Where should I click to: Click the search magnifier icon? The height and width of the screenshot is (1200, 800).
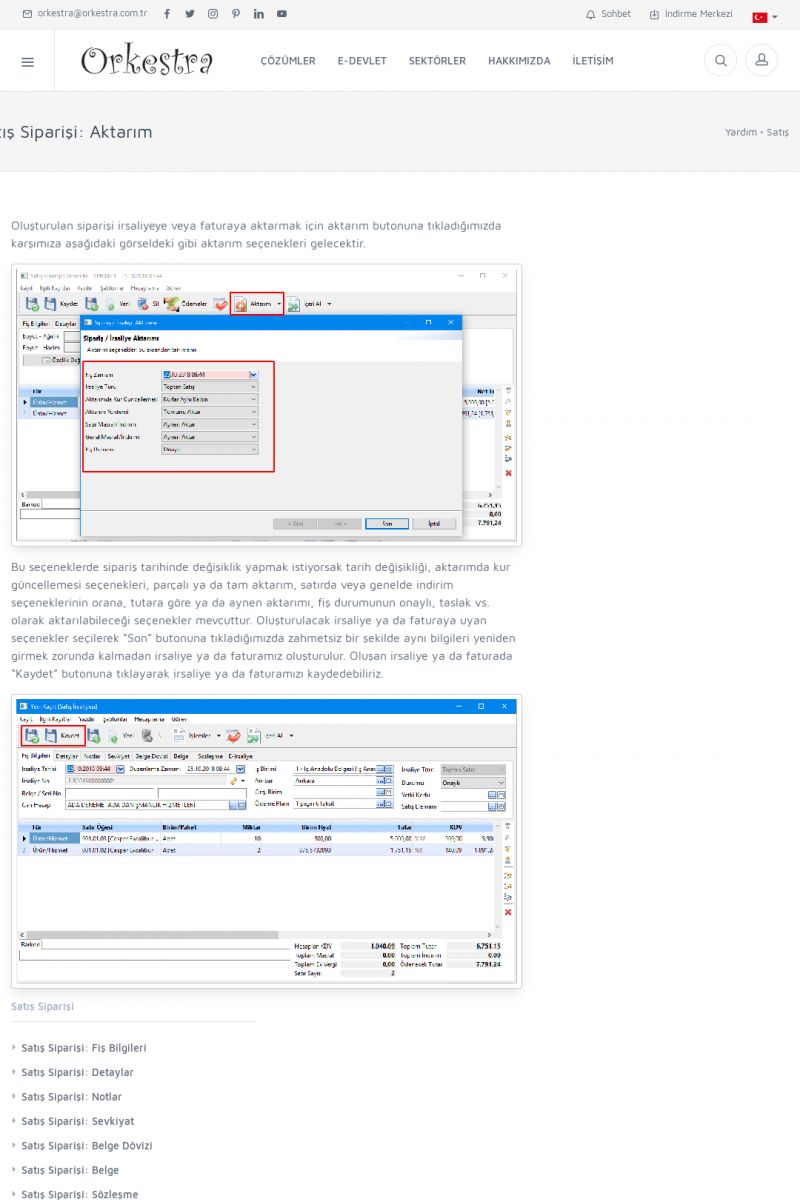click(x=720, y=61)
